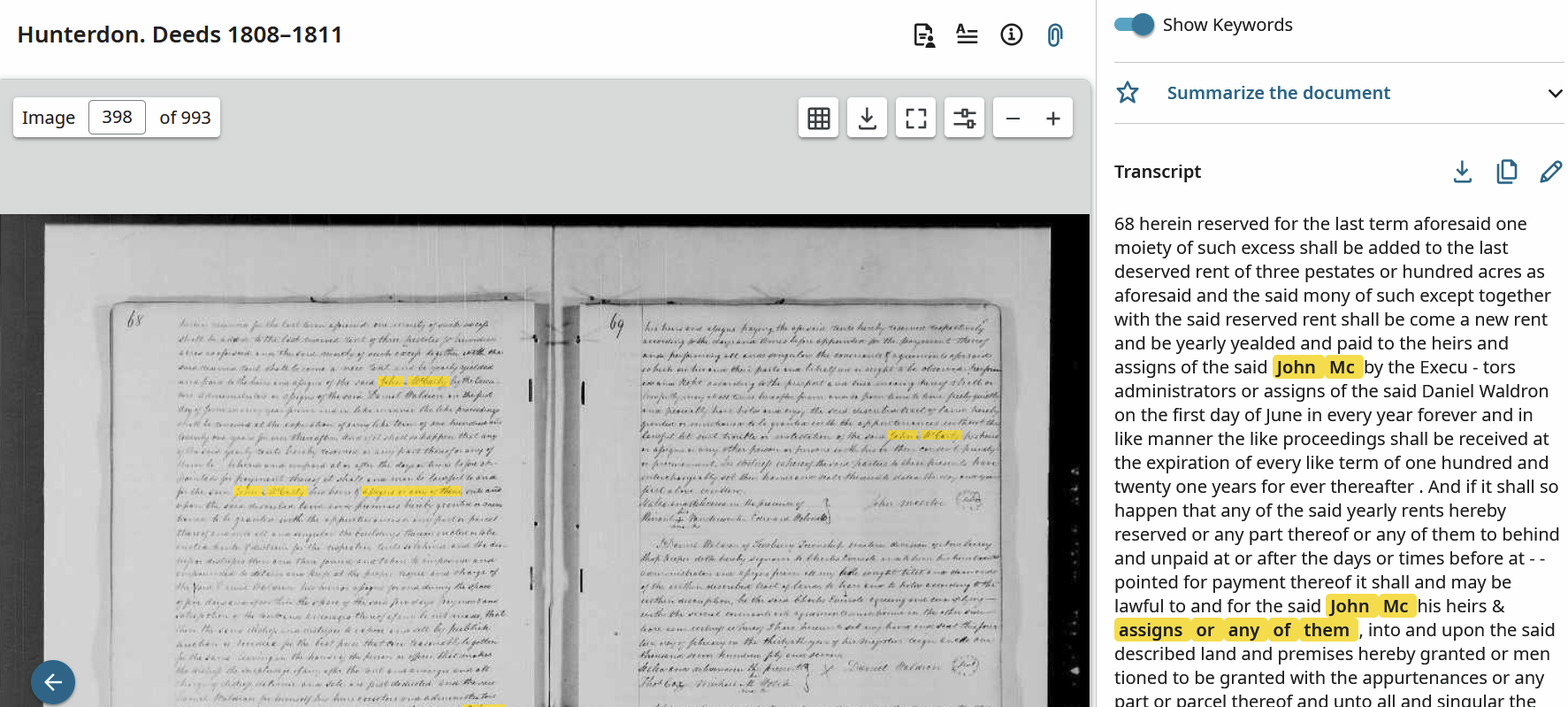Toggle the Show Keywords switch off

click(1135, 25)
